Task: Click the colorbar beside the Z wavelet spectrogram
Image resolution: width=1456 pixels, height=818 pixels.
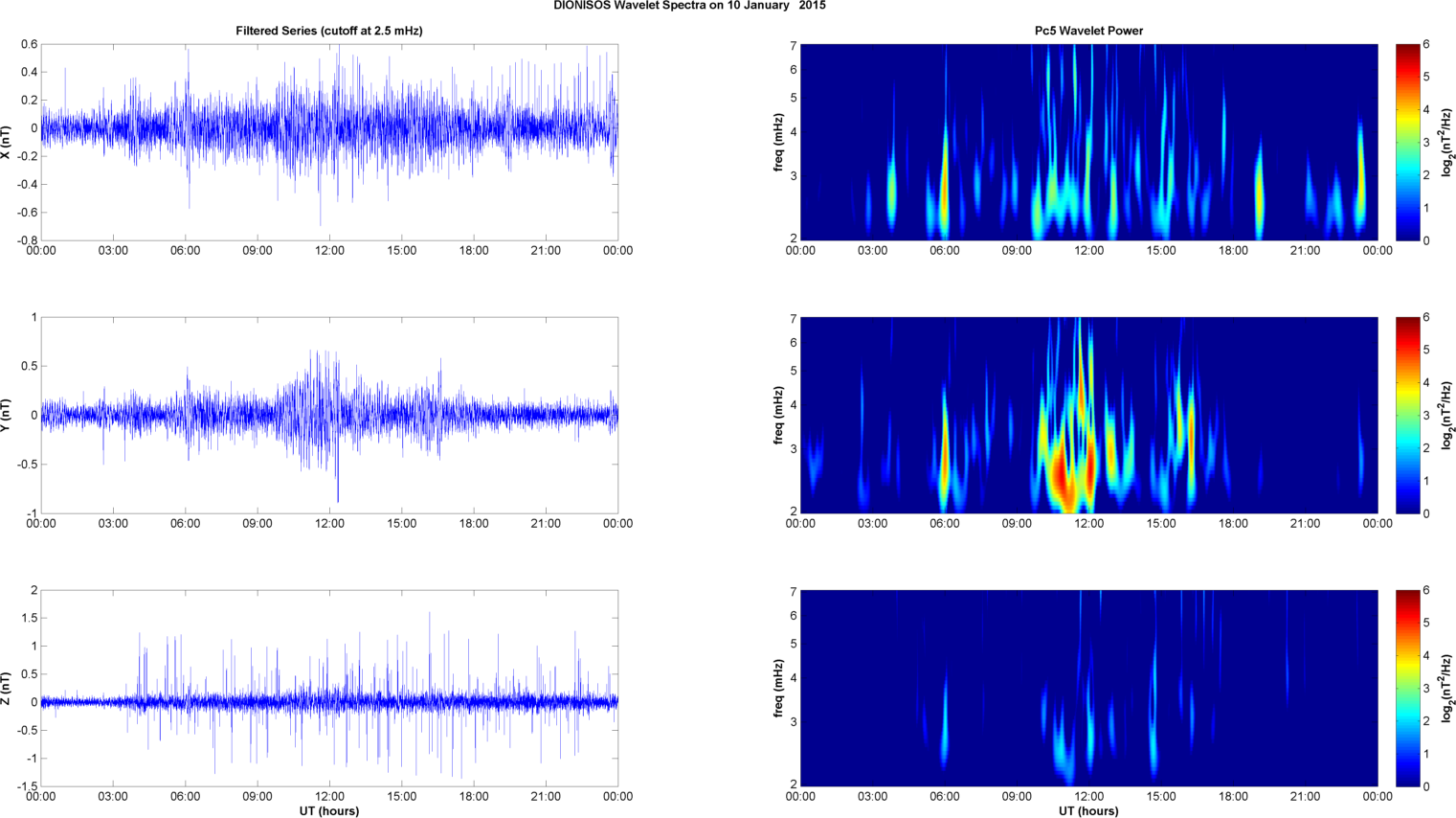Action: (x=1408, y=688)
